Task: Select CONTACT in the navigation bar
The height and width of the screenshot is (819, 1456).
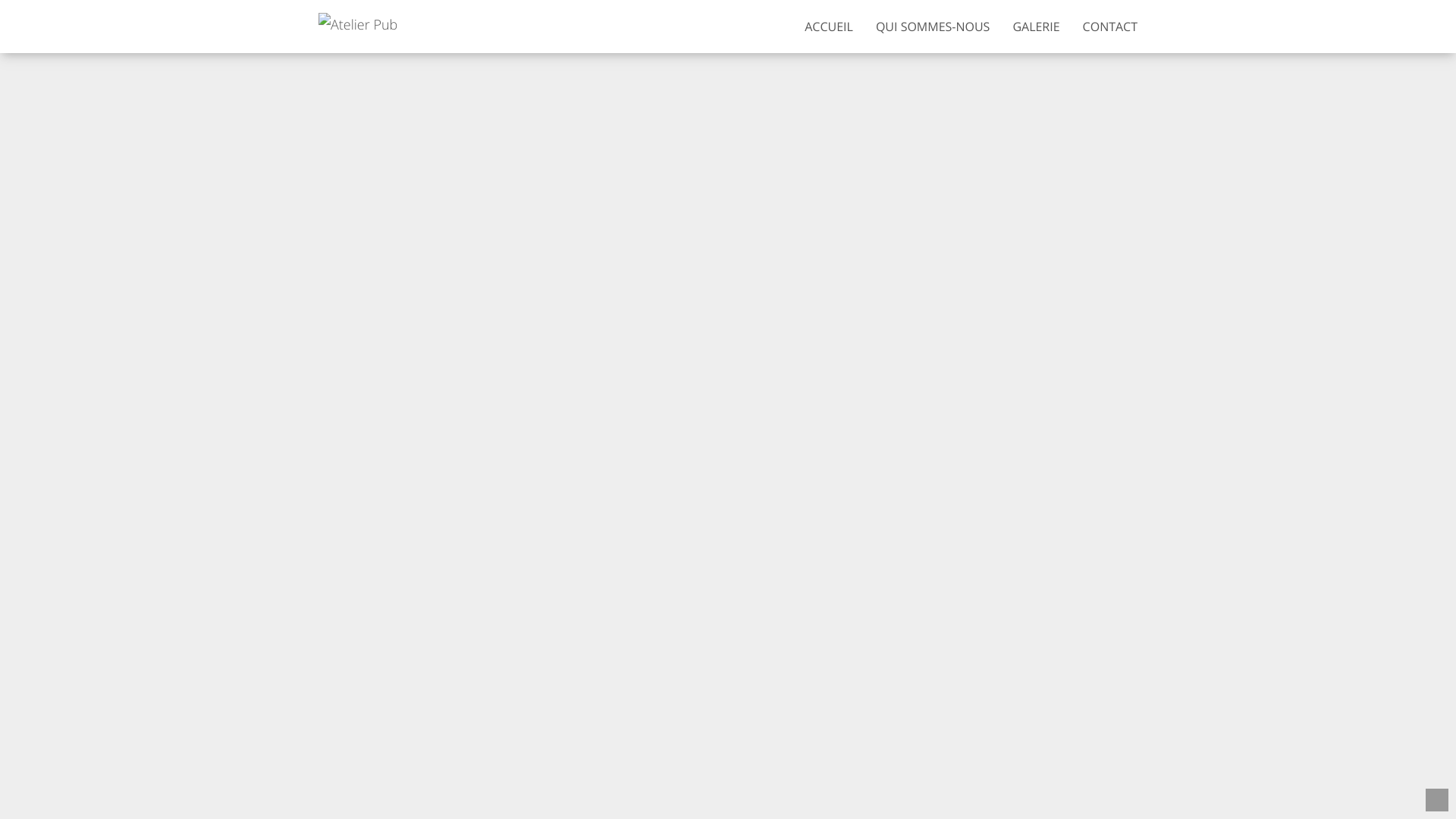Action: click(x=1109, y=27)
